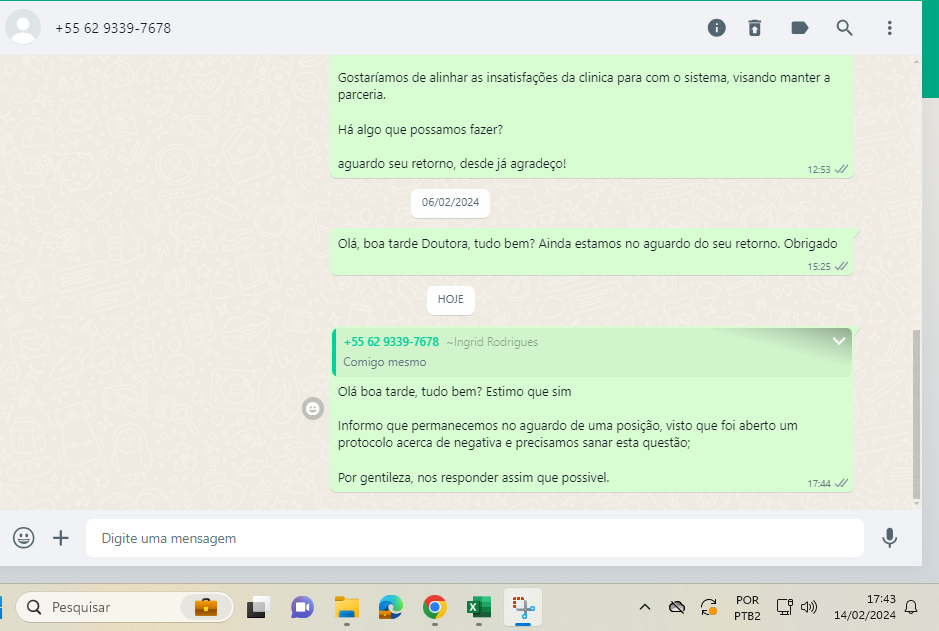The height and width of the screenshot is (631, 939).
Task: Open Microsoft Edge from the taskbar
Action: pyautogui.click(x=390, y=607)
